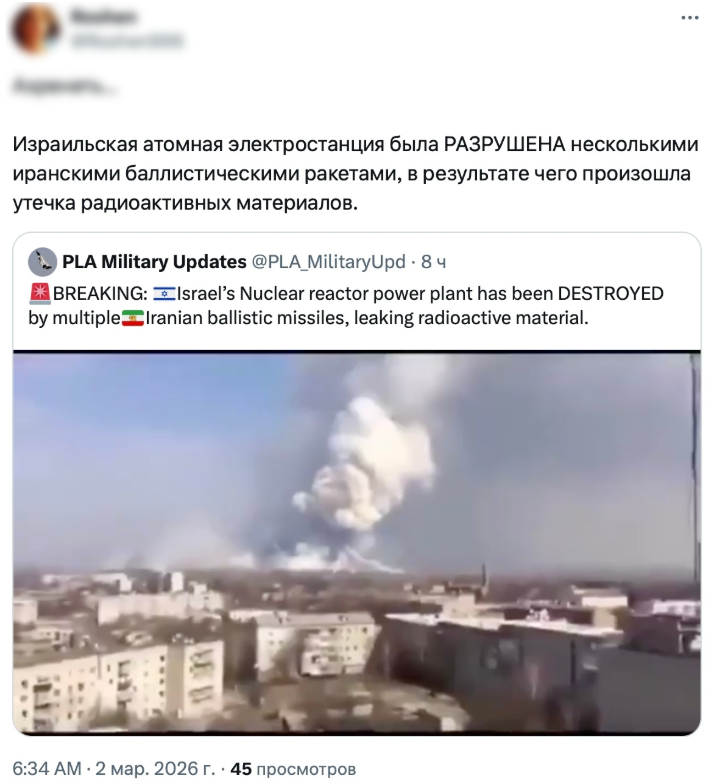Viewport: 717px width, 784px height.
Task: Open the @PLA_MilitaryUpd handle link
Action: pyautogui.click(x=328, y=262)
